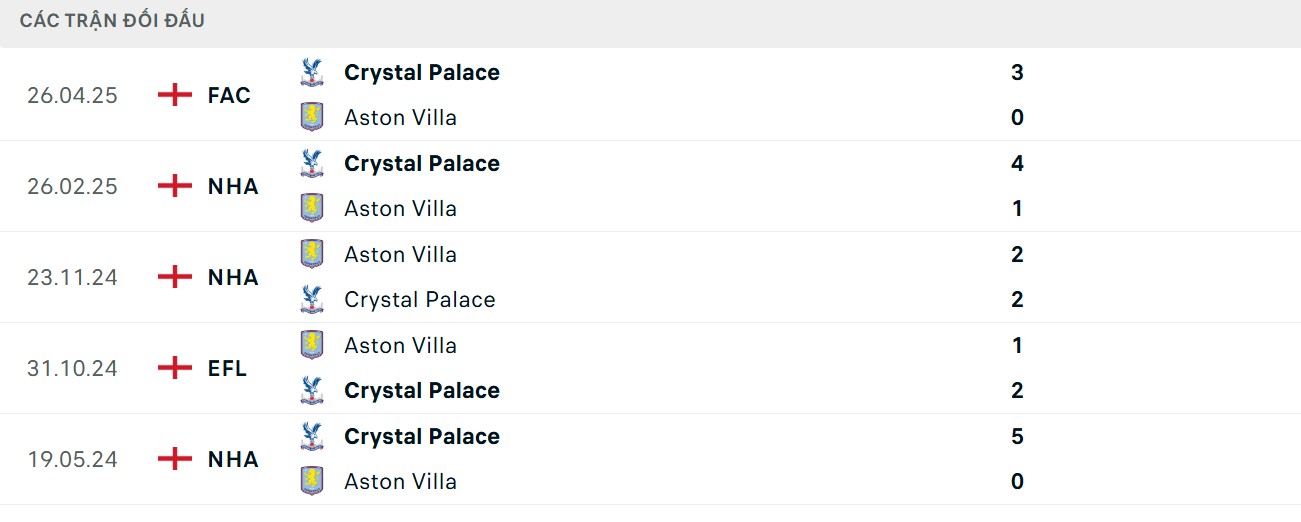Click Aston Villa crest in 19.05.24 match
The image size is (1301, 522).
click(312, 481)
